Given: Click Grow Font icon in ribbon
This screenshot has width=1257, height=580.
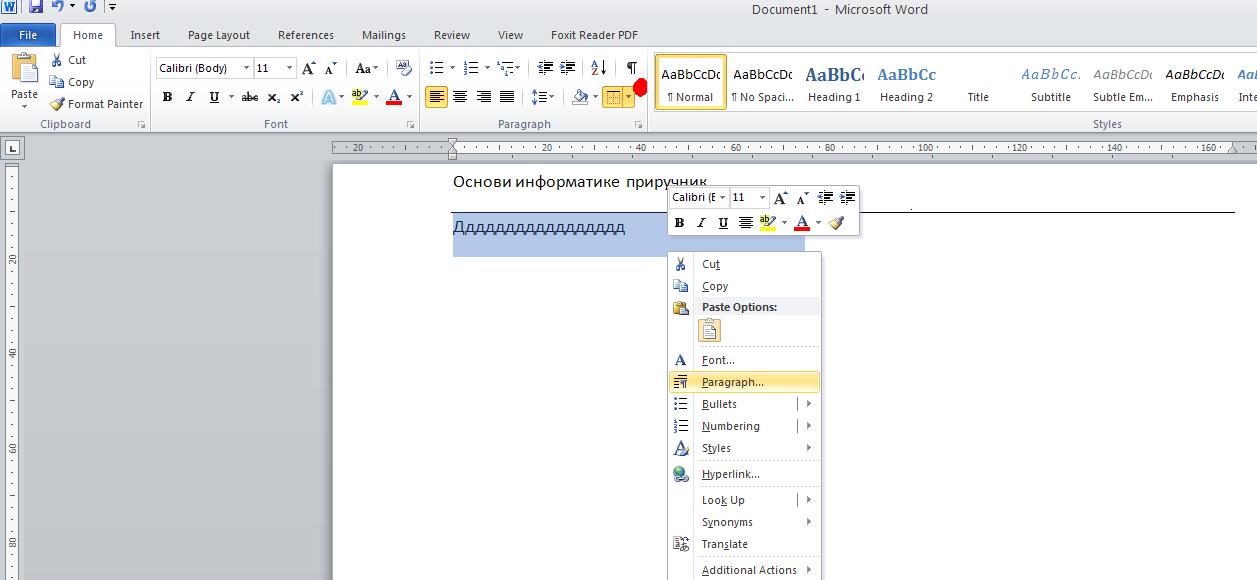Looking at the screenshot, I should [x=309, y=68].
